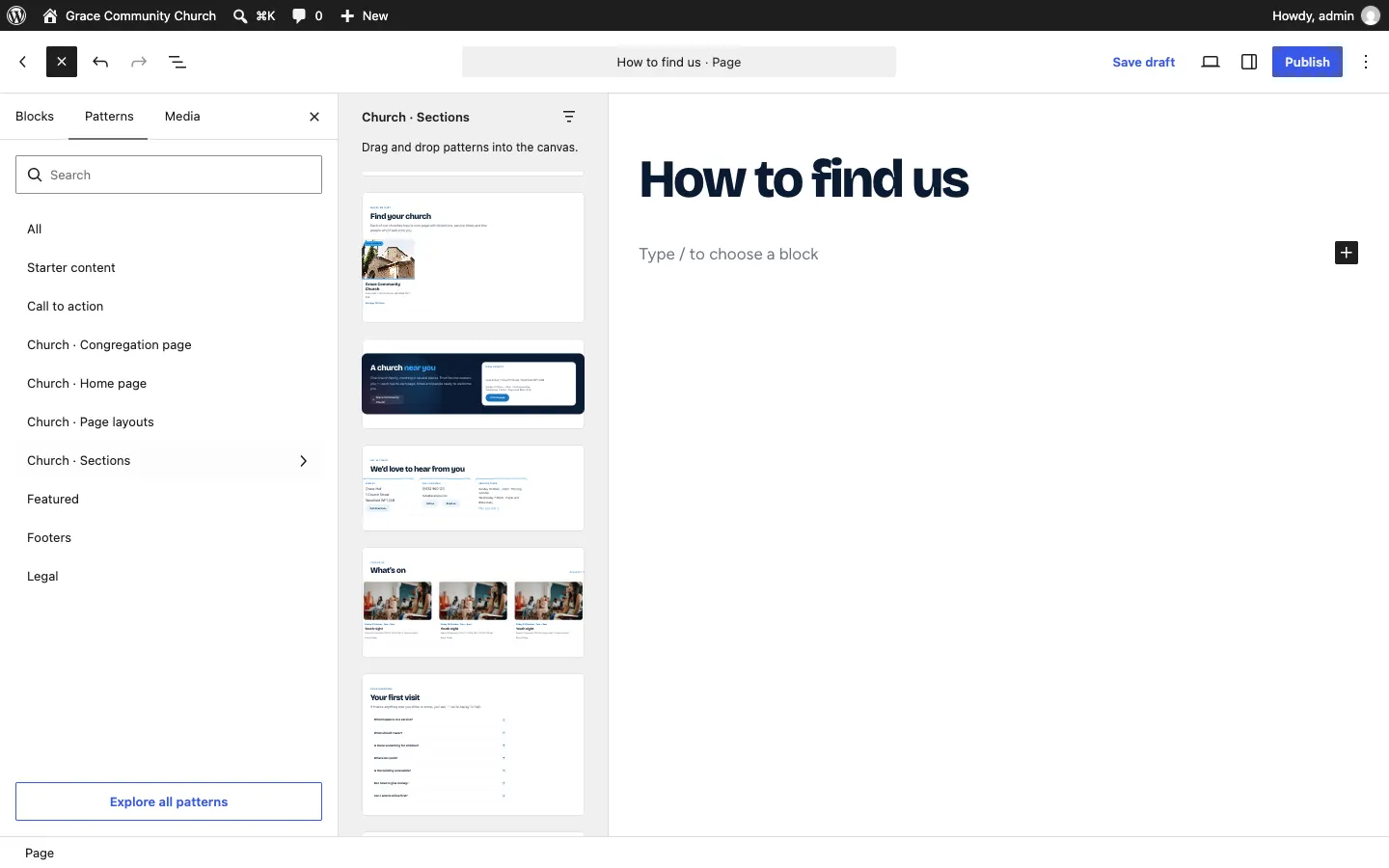Focus the pattern Search field
1389x868 pixels.
coord(169,175)
